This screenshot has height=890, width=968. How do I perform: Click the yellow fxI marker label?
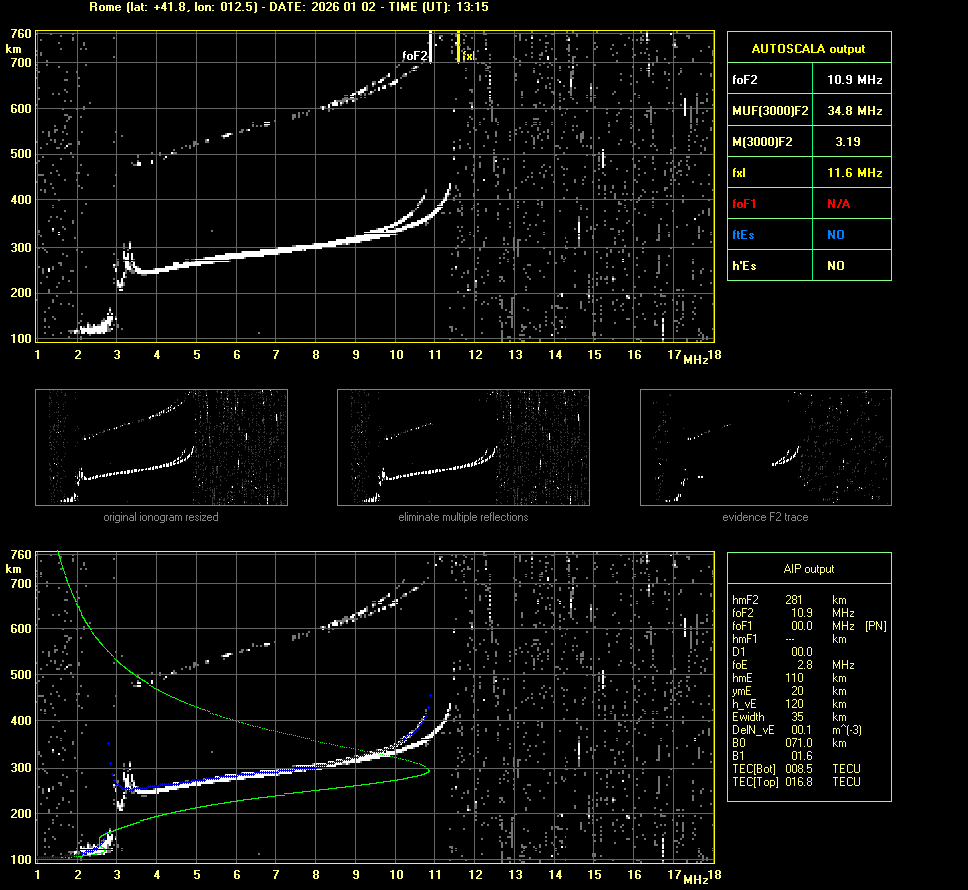467,57
